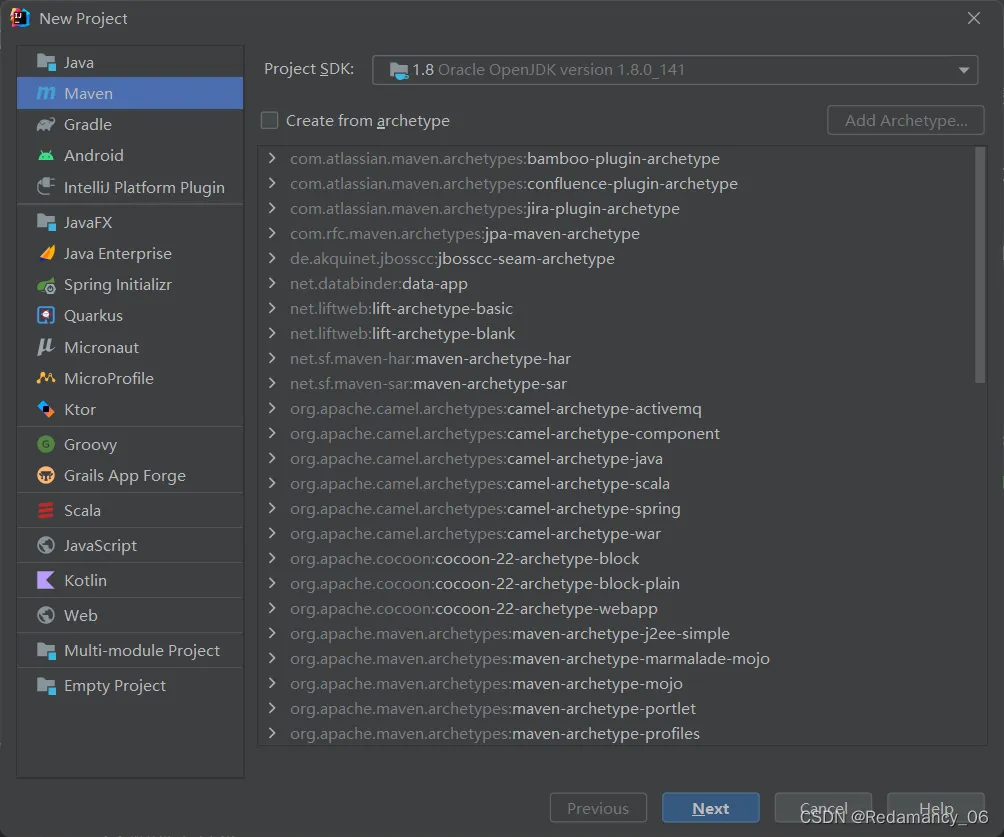Click the Quarkus icon
The width and height of the screenshot is (1004, 837).
point(46,316)
